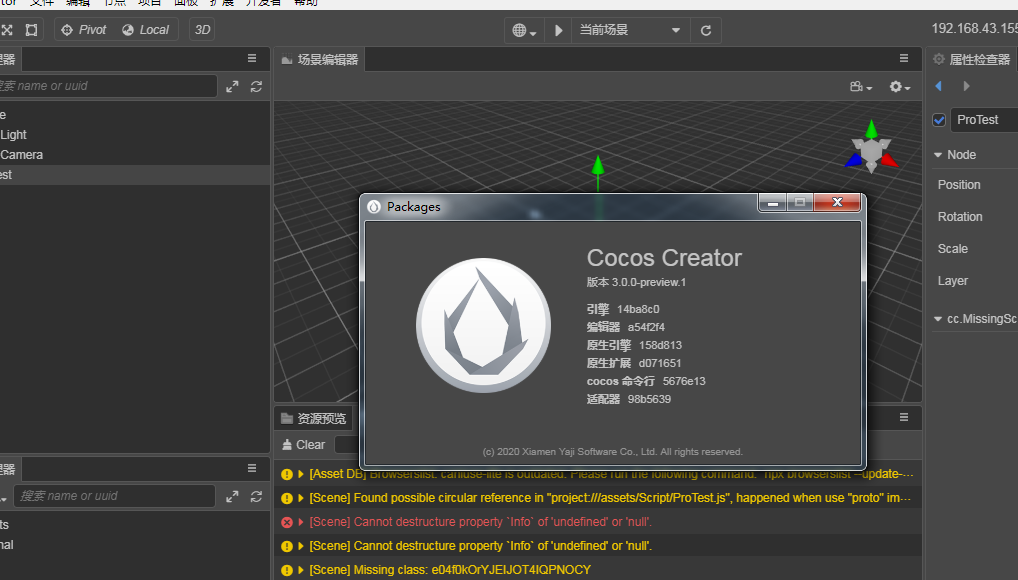
Task: Click the refresh preview icon
Action: [x=706, y=31]
